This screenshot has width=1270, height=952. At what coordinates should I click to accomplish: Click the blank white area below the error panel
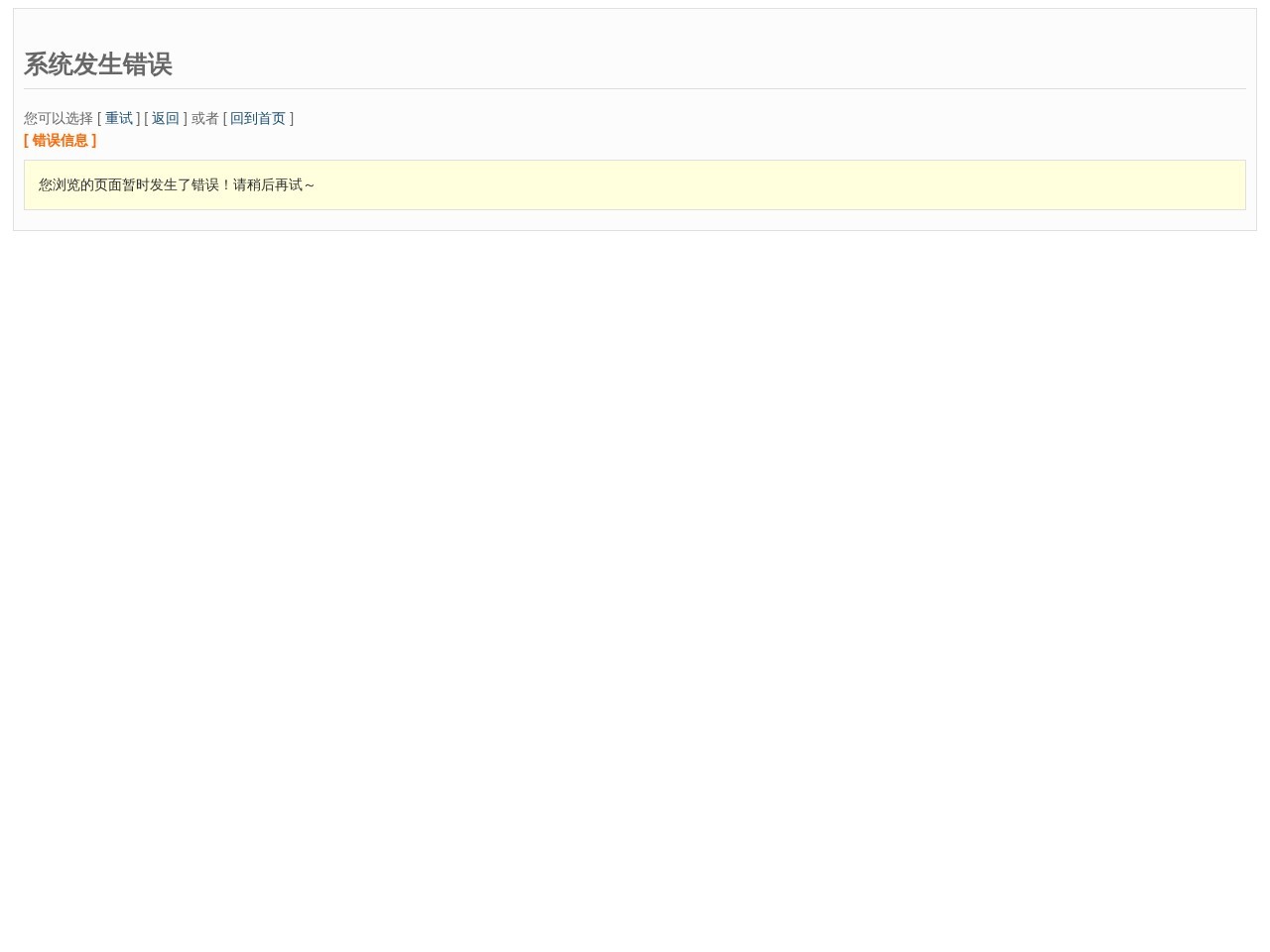pyautogui.click(x=635, y=595)
